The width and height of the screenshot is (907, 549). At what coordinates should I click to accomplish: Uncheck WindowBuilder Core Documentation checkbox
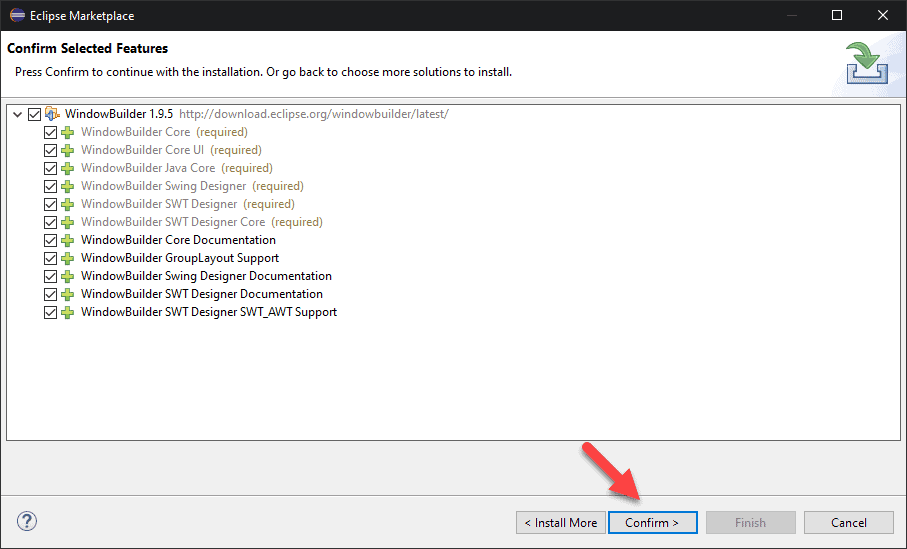[50, 240]
